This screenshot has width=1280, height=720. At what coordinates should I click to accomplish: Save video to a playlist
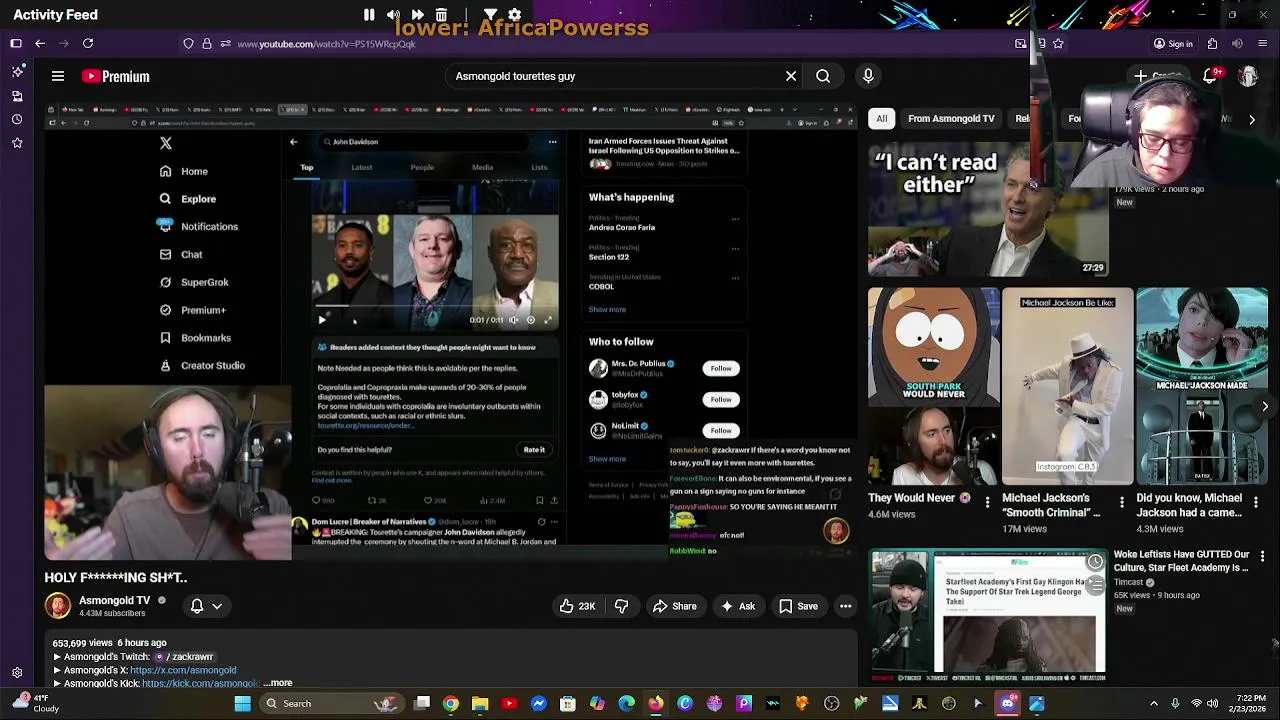799,606
